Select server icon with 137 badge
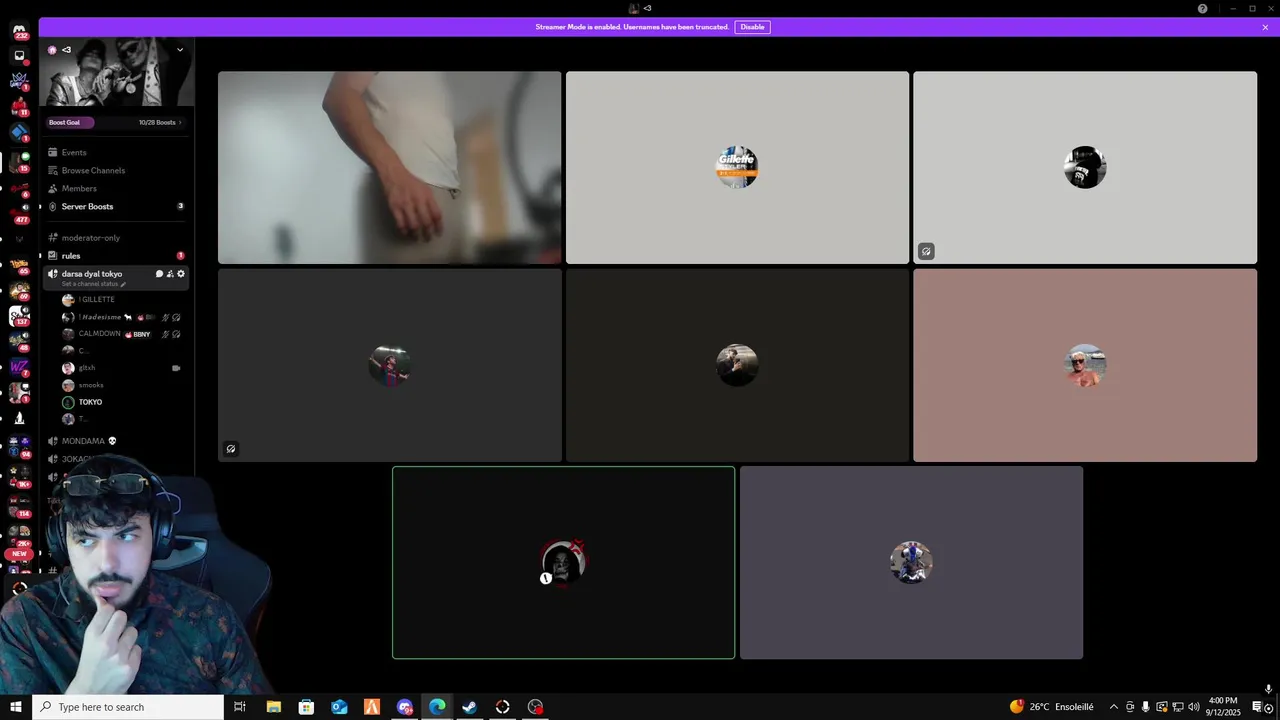Viewport: 1280px width, 720px height. point(19,316)
